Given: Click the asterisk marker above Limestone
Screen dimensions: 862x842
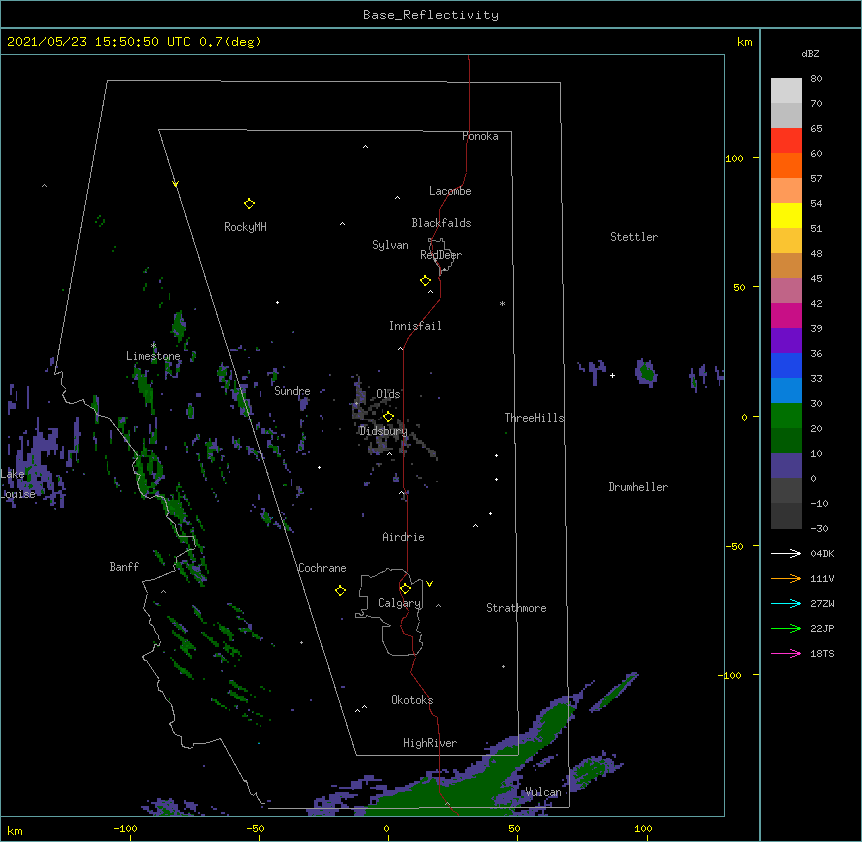Looking at the screenshot, I should [x=153, y=345].
